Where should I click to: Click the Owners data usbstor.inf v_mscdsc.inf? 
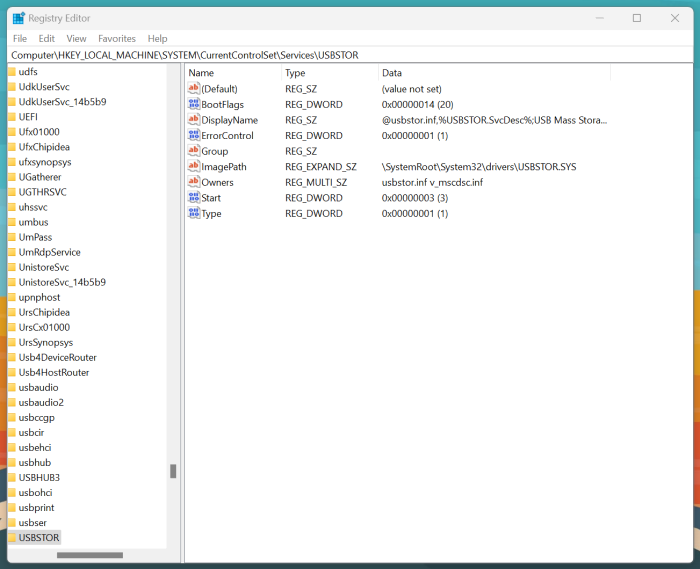point(432,182)
